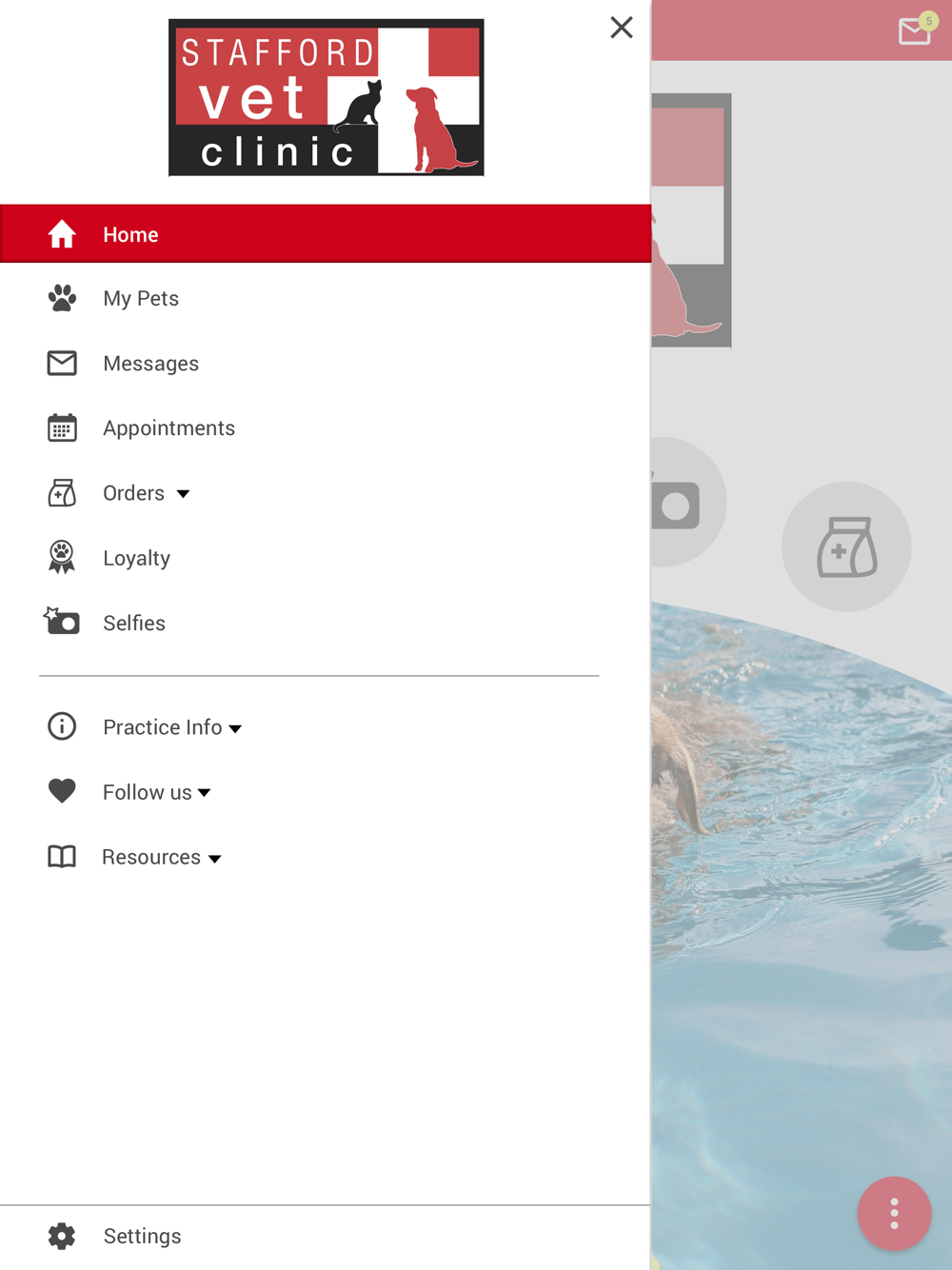The height and width of the screenshot is (1270, 952).
Task: Open Settings at the drawer bottom
Action: coord(143,1236)
